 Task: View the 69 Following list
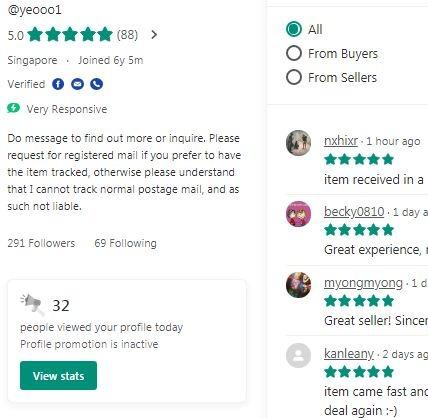[x=125, y=243]
